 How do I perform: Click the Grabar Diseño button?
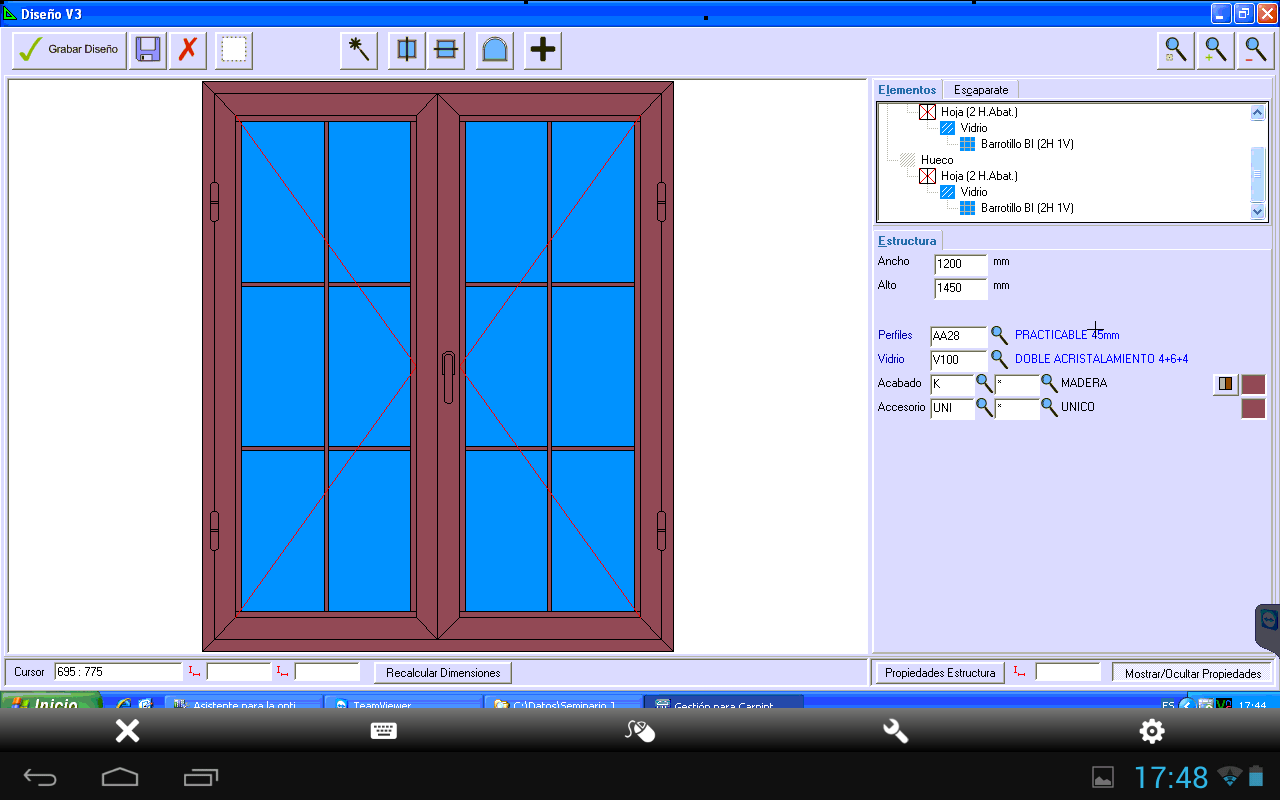click(x=69, y=50)
